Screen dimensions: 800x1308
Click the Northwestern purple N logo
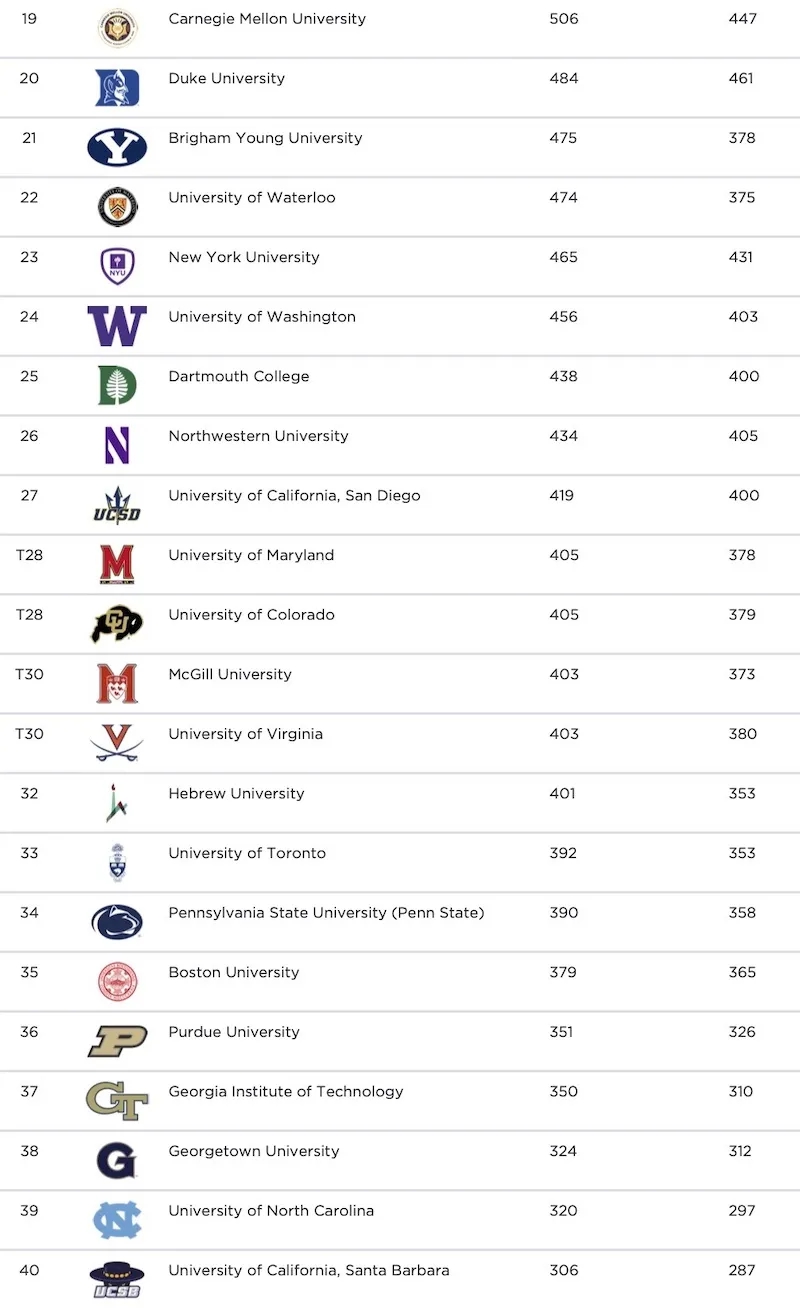117,445
